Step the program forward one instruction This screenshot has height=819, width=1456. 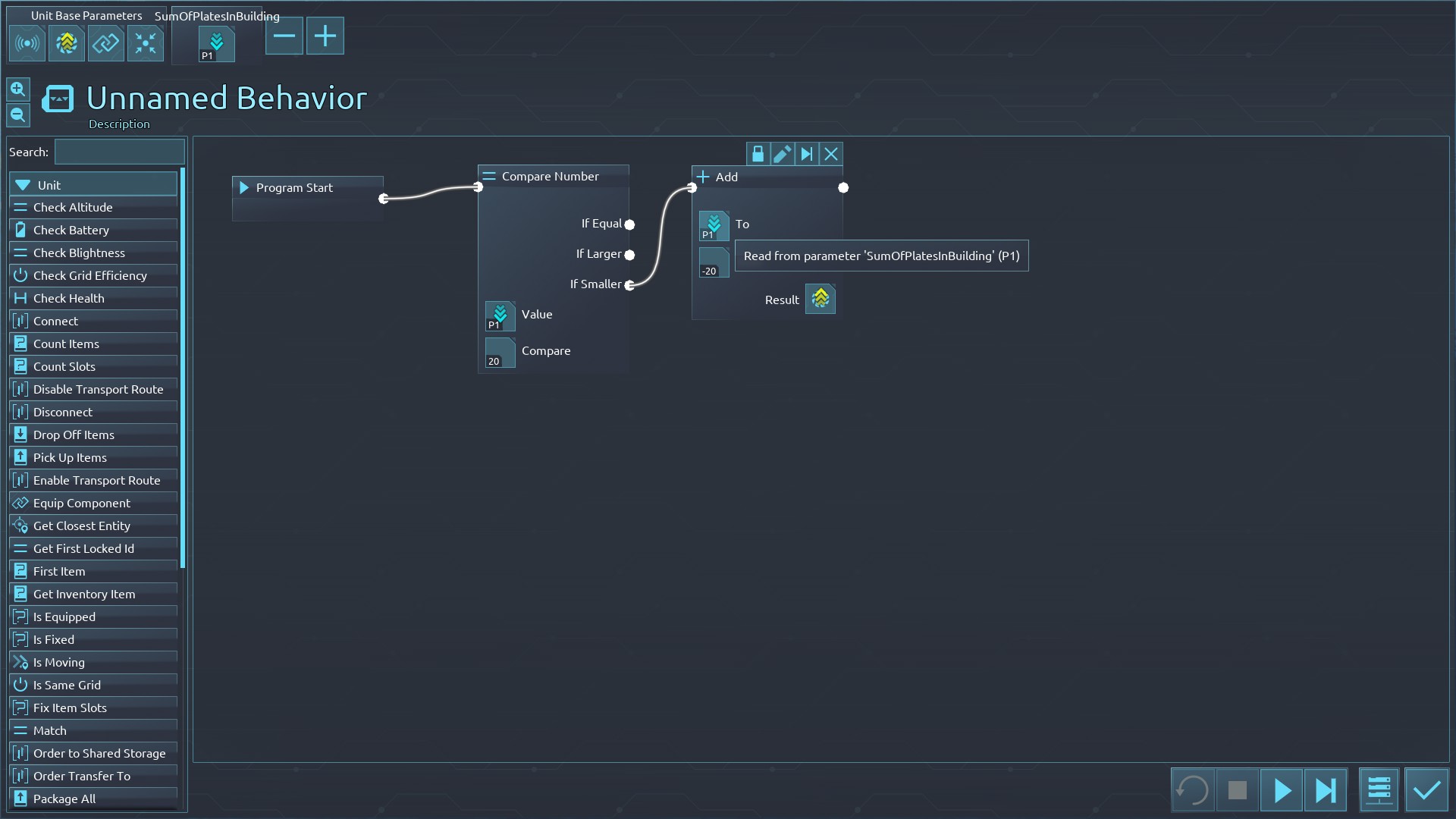(1326, 790)
